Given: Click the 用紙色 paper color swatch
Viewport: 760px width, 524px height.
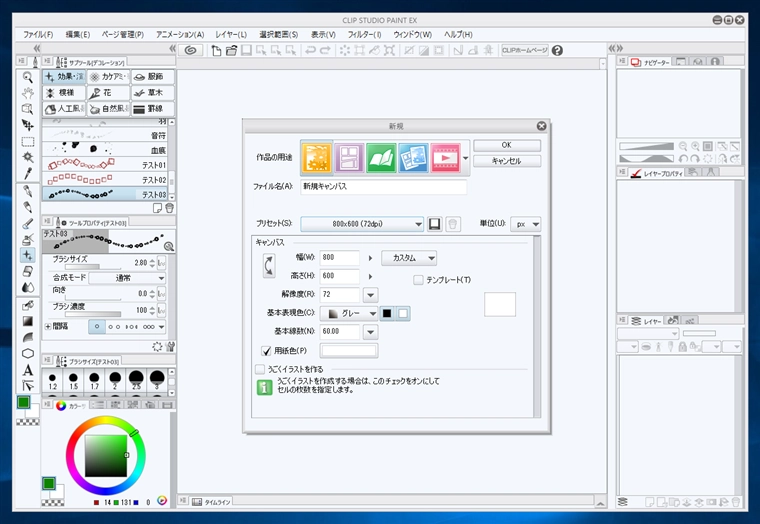Looking at the screenshot, I should coord(348,350).
